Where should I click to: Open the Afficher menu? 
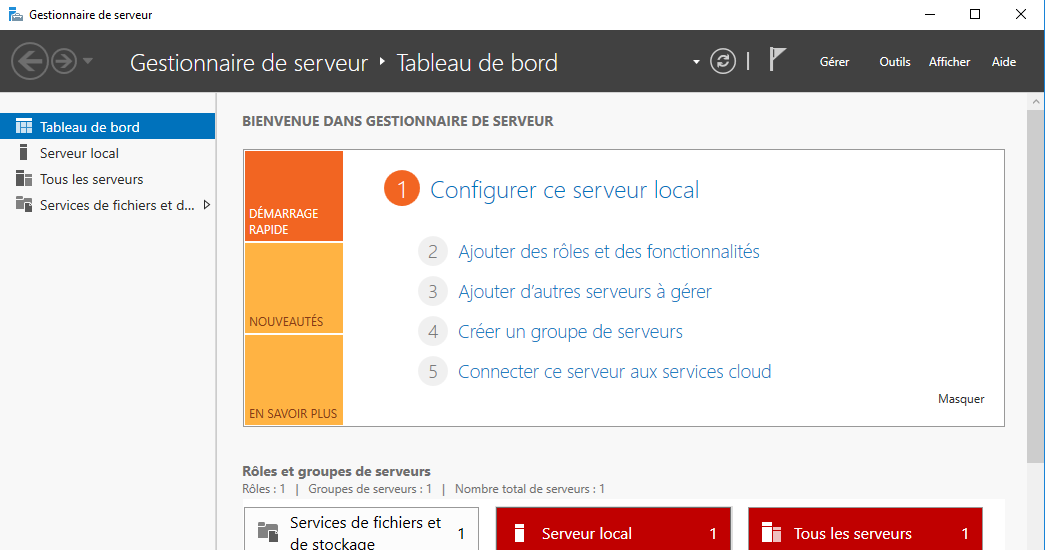coord(949,62)
